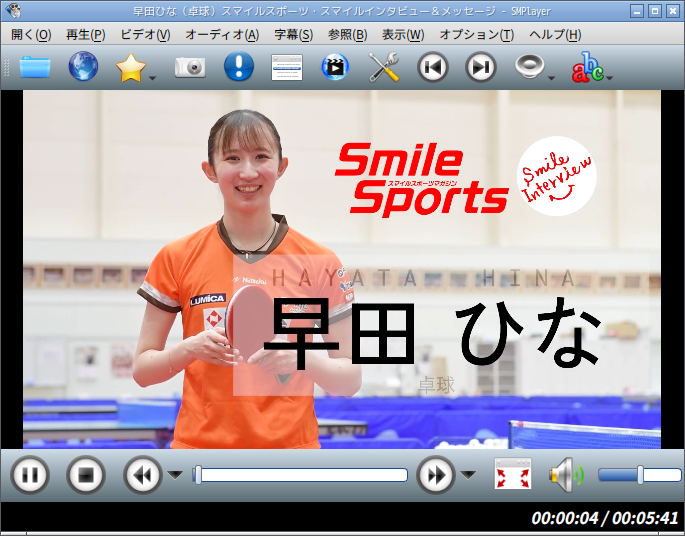
Task: Expand the favorites star dropdown arrow
Action: point(152,78)
